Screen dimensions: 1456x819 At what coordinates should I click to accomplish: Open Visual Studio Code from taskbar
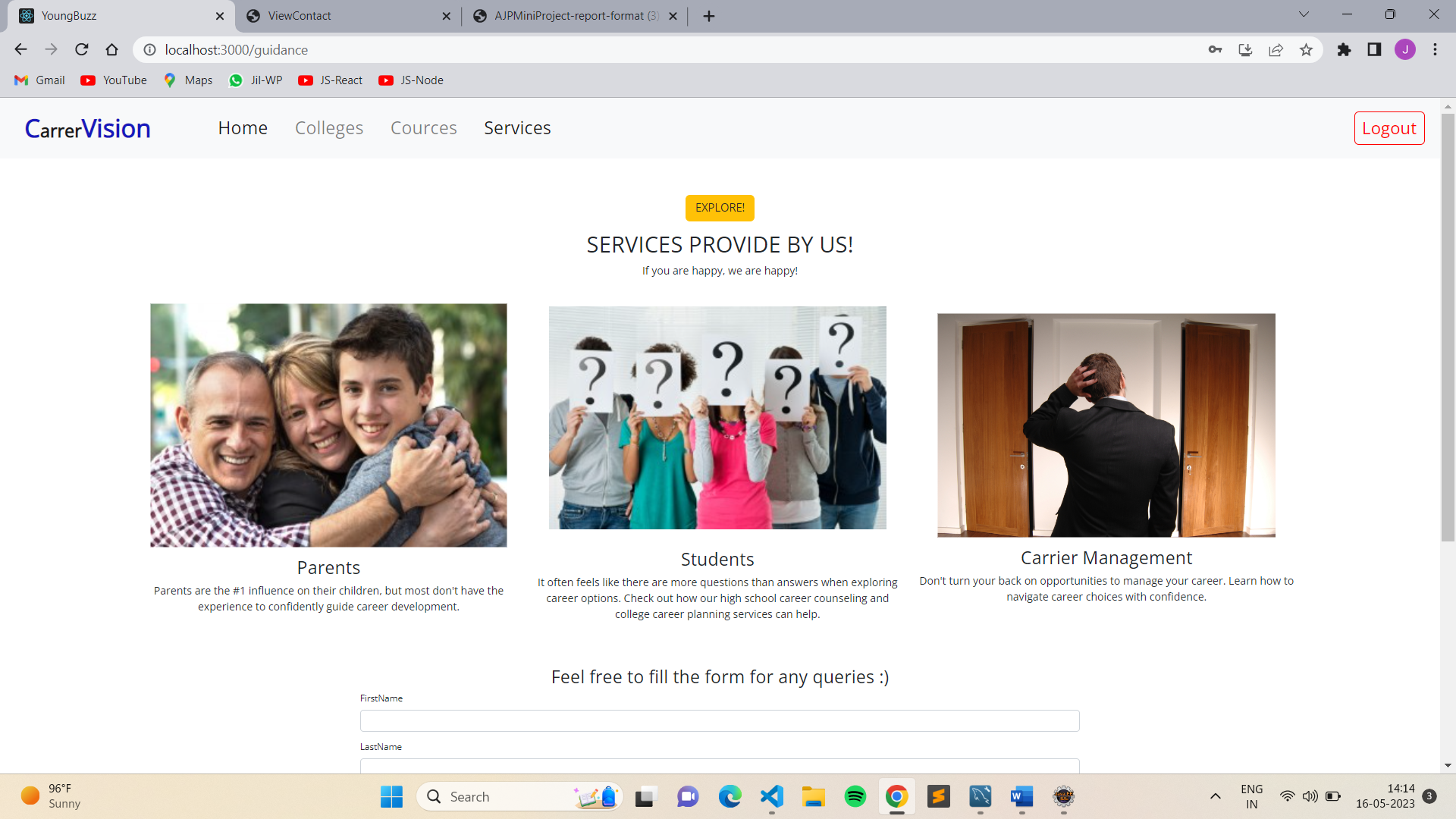[771, 796]
